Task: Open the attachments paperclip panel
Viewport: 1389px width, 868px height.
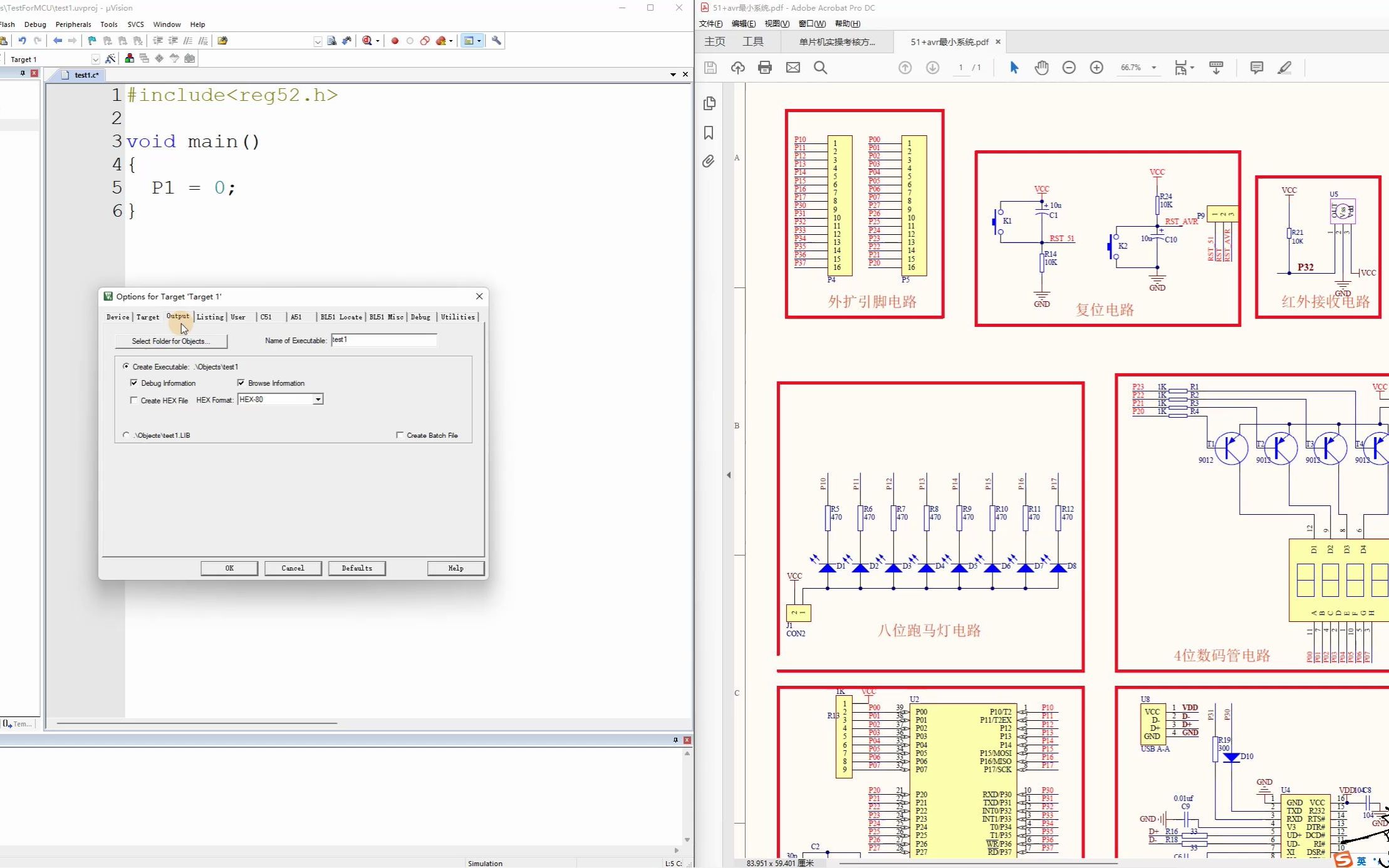Action: pos(709,162)
